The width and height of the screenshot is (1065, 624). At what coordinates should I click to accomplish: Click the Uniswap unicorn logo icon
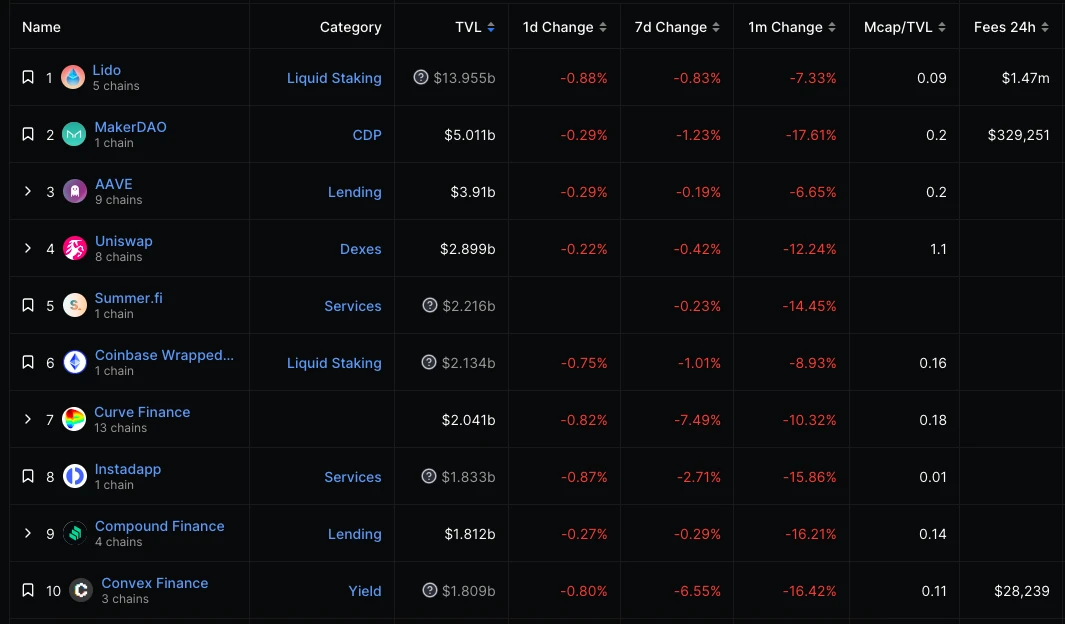point(75,248)
